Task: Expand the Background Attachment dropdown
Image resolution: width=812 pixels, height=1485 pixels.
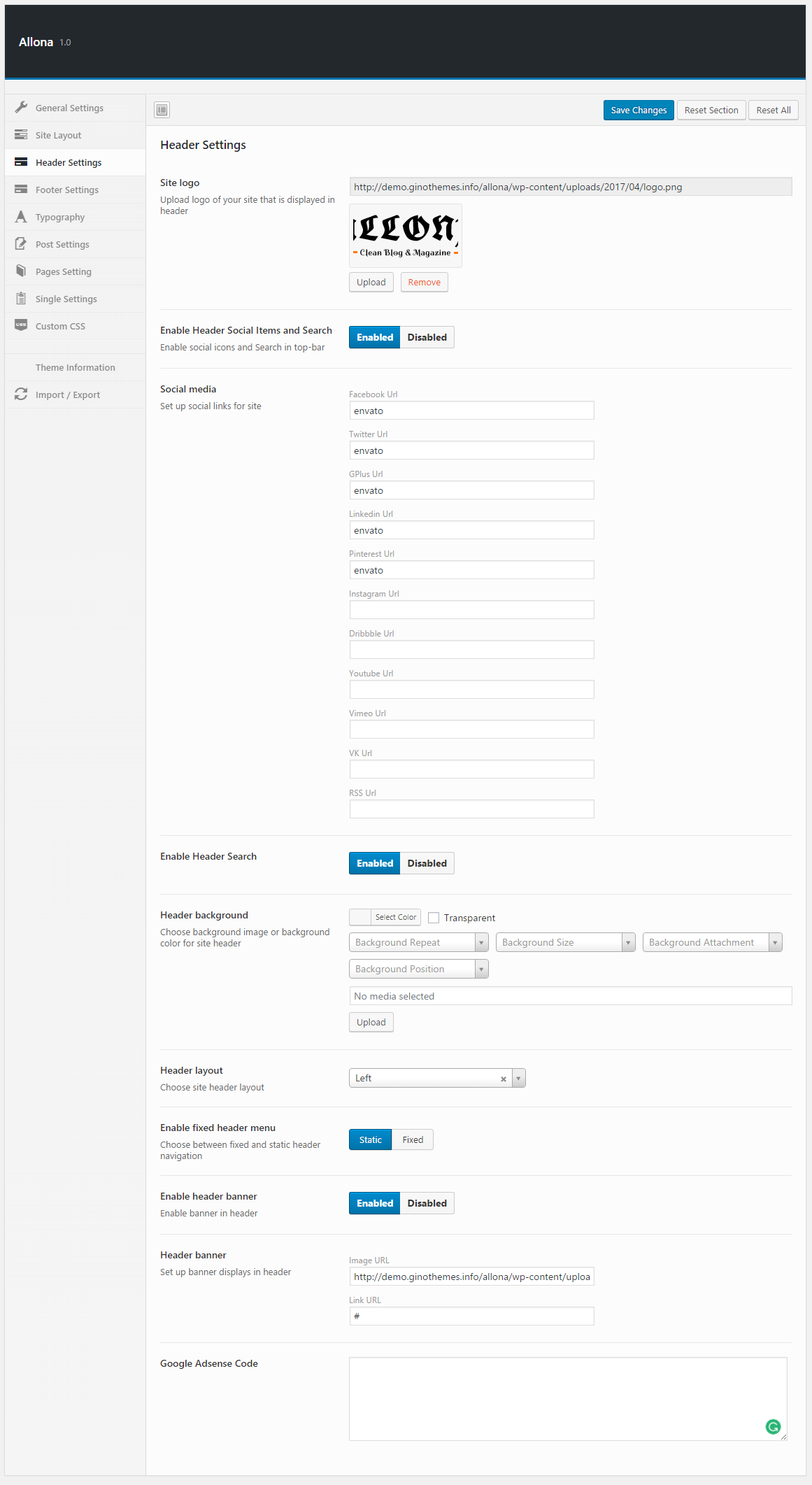Action: coord(712,942)
